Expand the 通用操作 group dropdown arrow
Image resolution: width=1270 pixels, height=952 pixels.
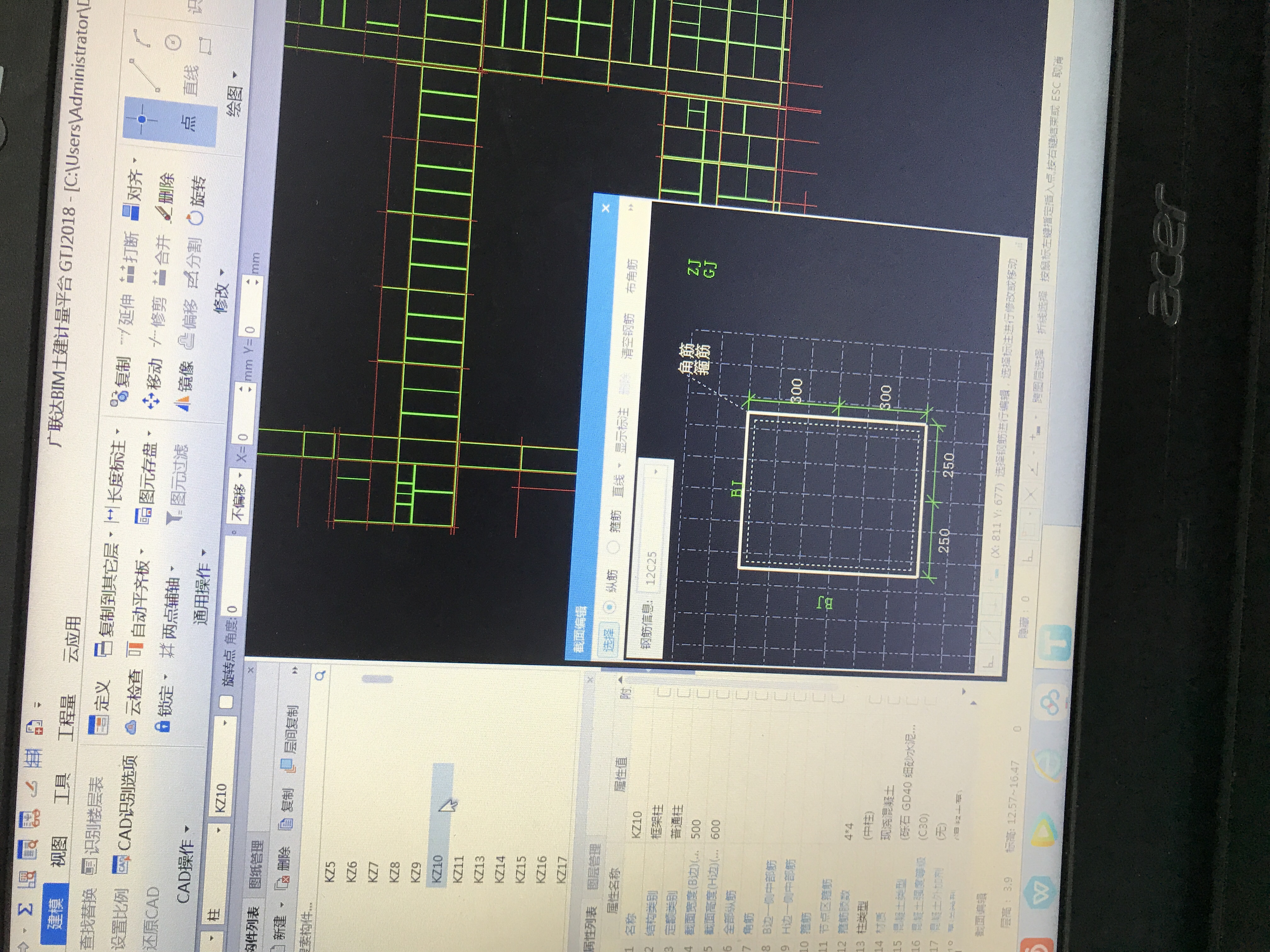pos(204,552)
